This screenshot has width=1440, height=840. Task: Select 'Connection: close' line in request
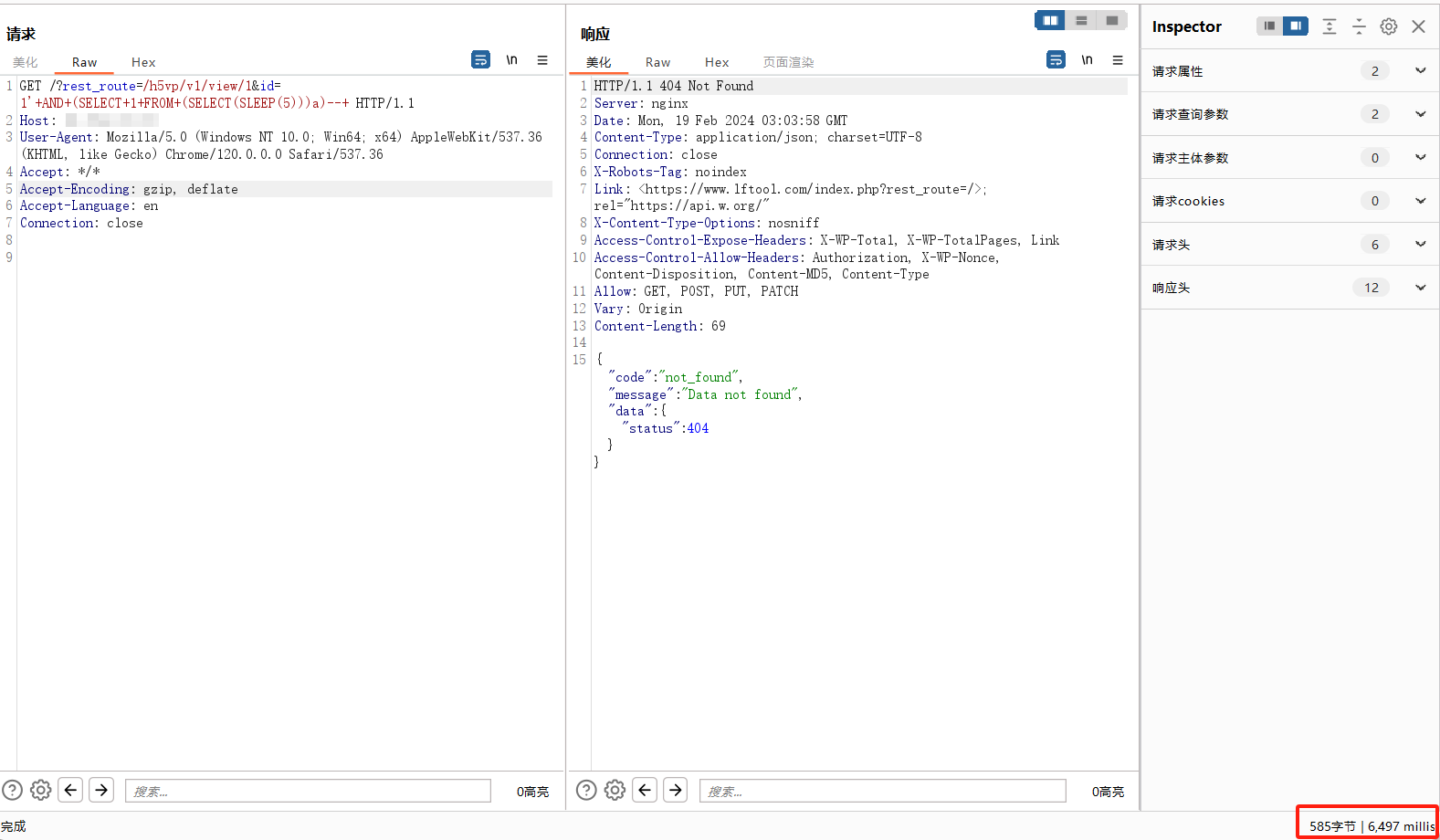[x=81, y=223]
